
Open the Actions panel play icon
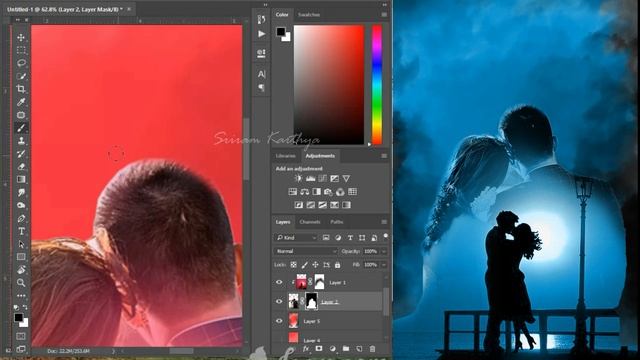pyautogui.click(x=262, y=34)
